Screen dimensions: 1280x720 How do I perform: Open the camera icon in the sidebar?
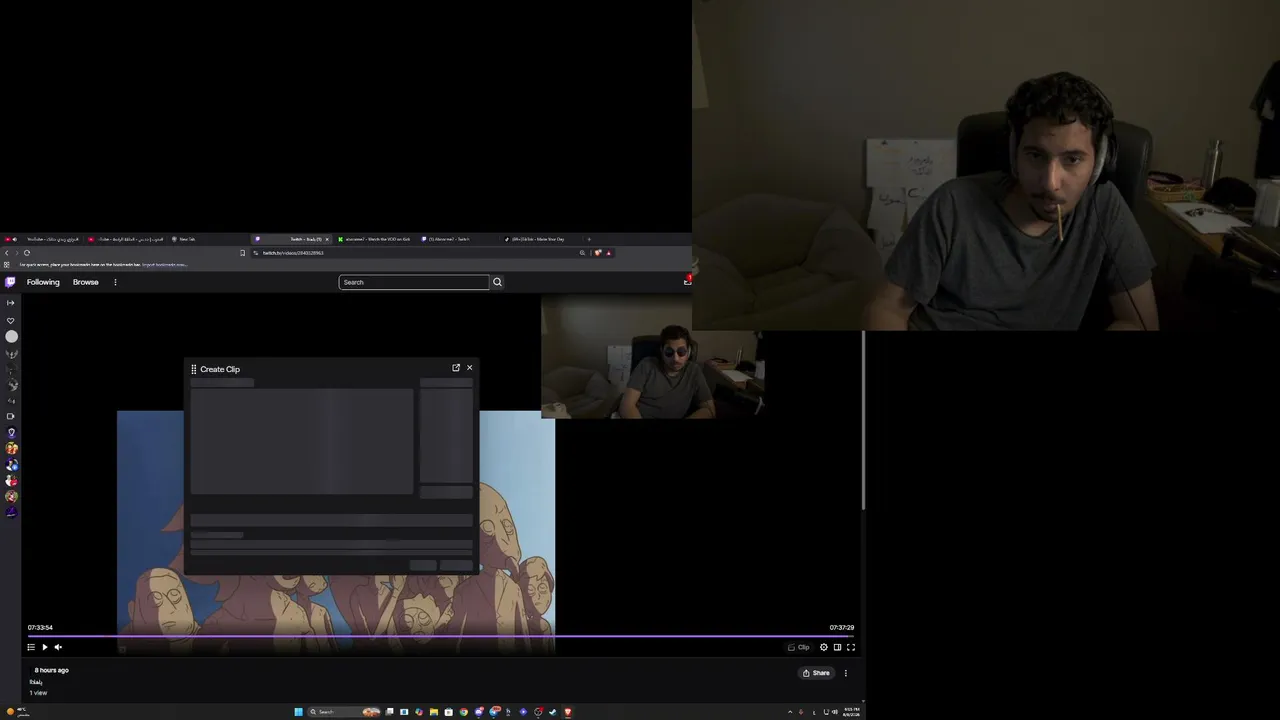[11, 416]
